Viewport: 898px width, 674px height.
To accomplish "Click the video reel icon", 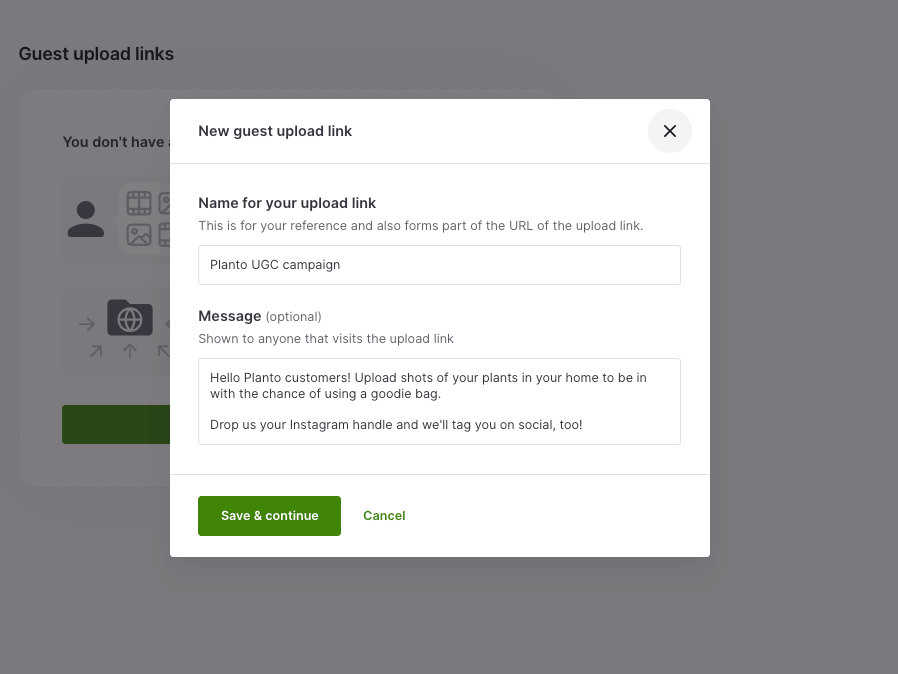I will pos(164,236).
